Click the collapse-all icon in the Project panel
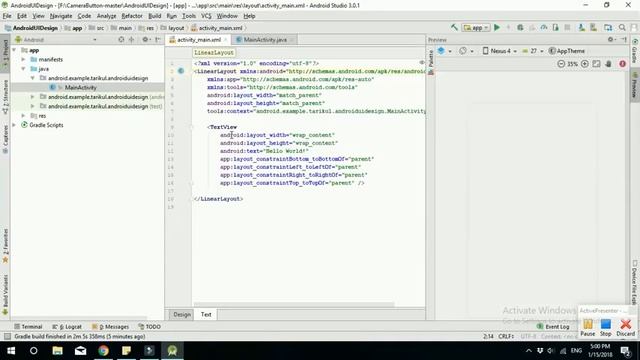Screen dimensions: 640x360 click(x=131, y=40)
